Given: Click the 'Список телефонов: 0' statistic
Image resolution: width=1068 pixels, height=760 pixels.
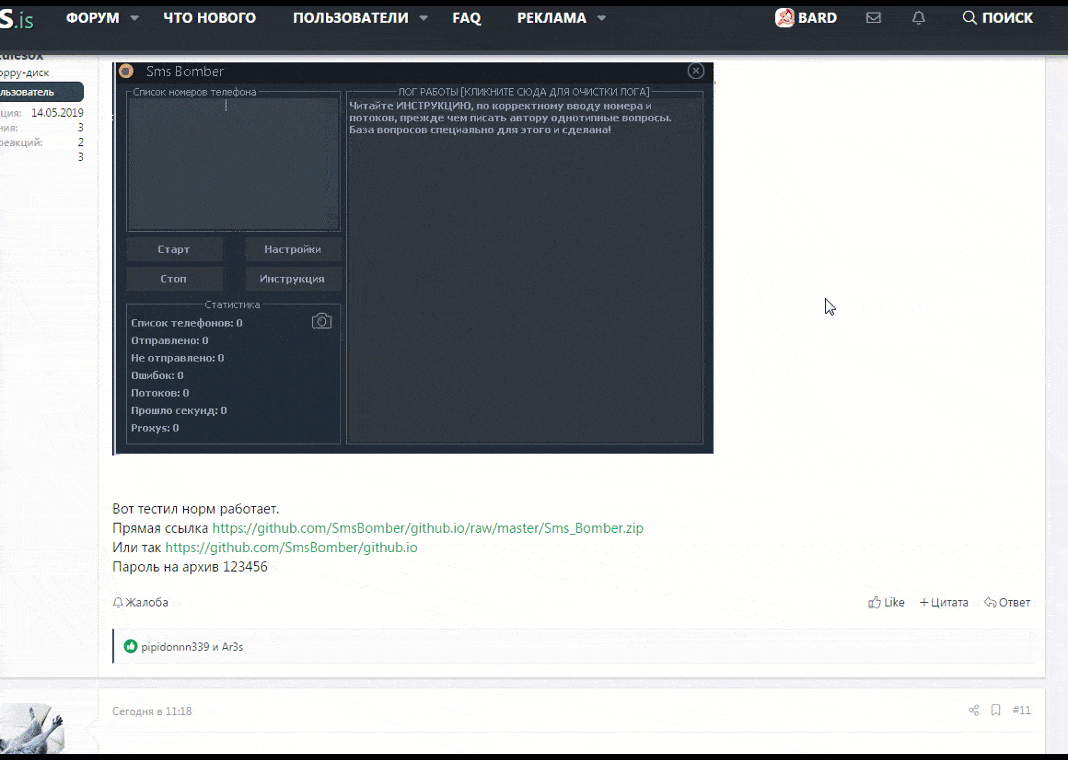Looking at the screenshot, I should point(187,323).
